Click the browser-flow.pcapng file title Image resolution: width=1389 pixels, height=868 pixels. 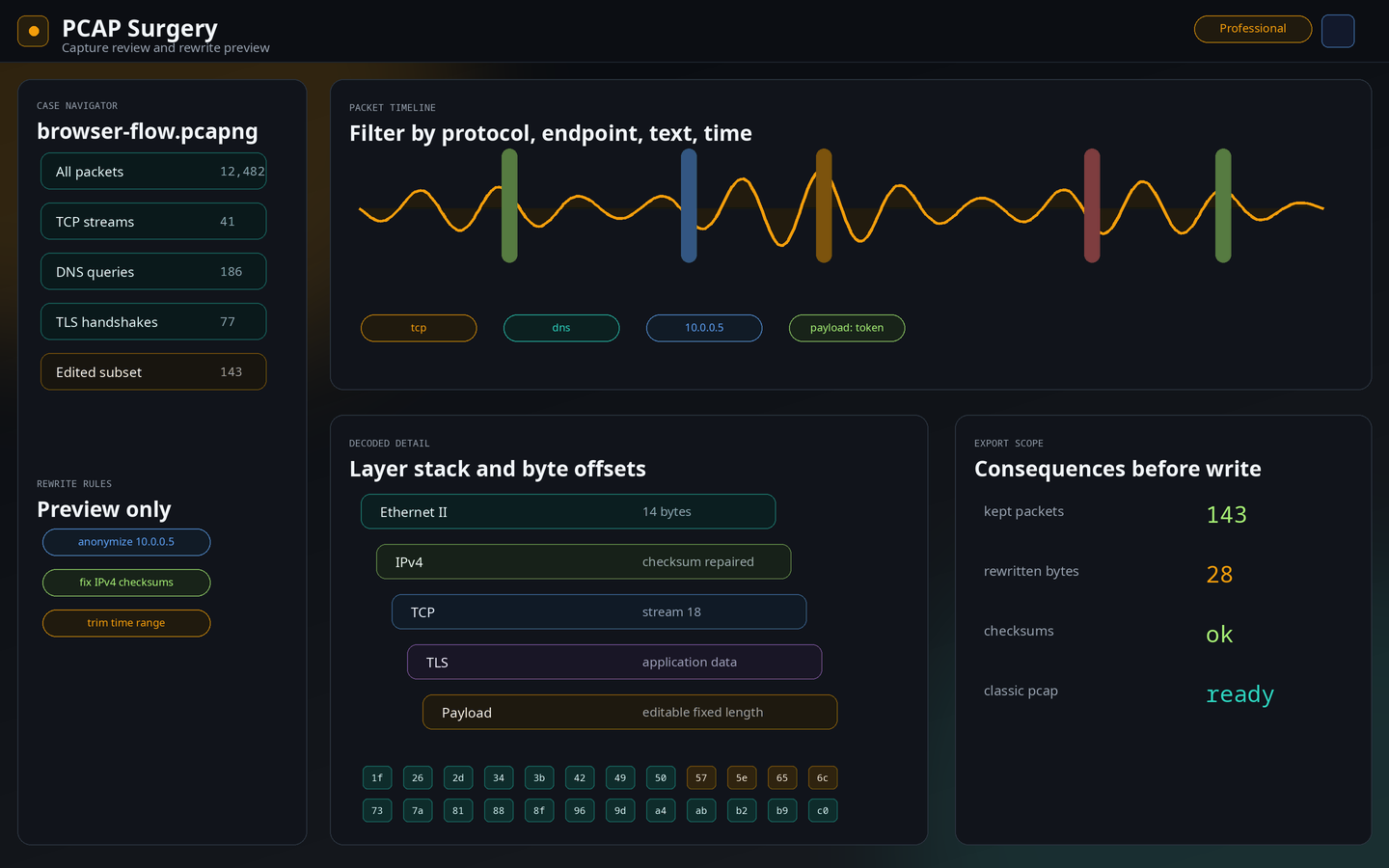click(148, 131)
